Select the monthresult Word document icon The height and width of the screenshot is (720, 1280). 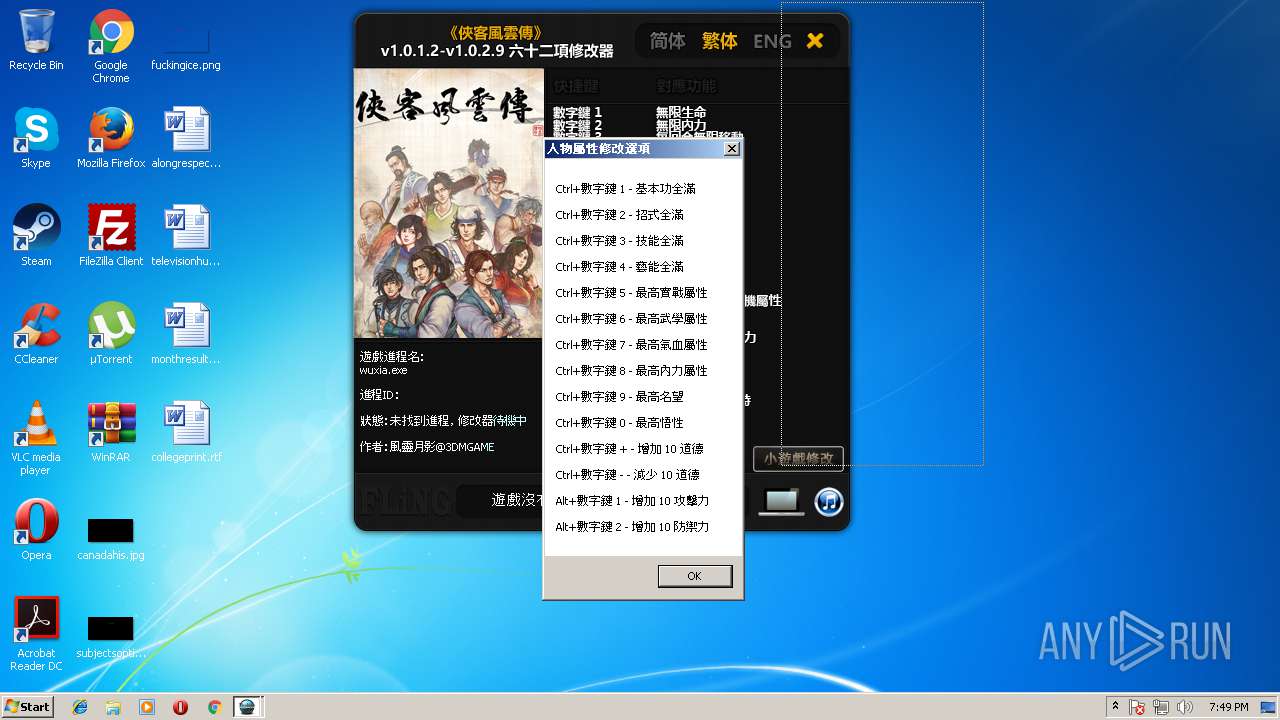[186, 334]
